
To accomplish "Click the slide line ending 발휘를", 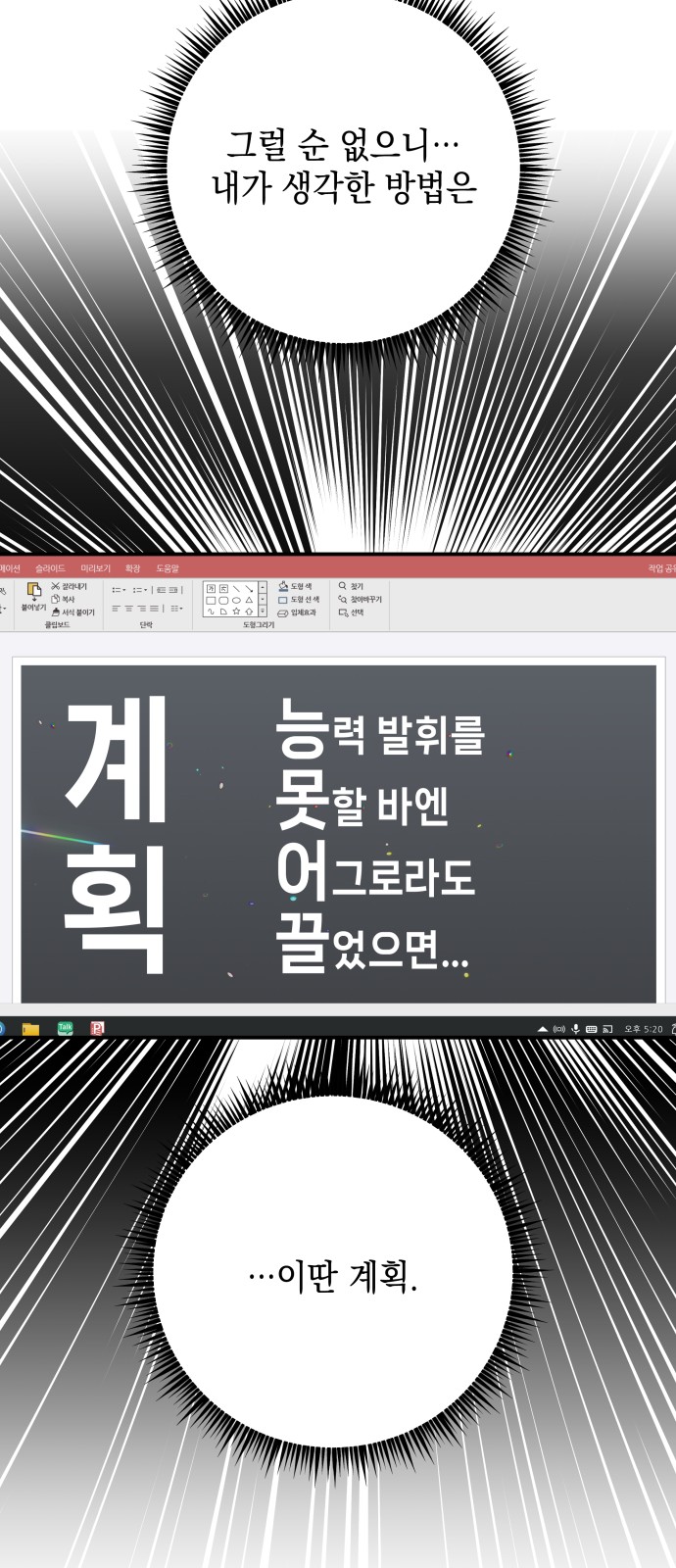I will [379, 729].
